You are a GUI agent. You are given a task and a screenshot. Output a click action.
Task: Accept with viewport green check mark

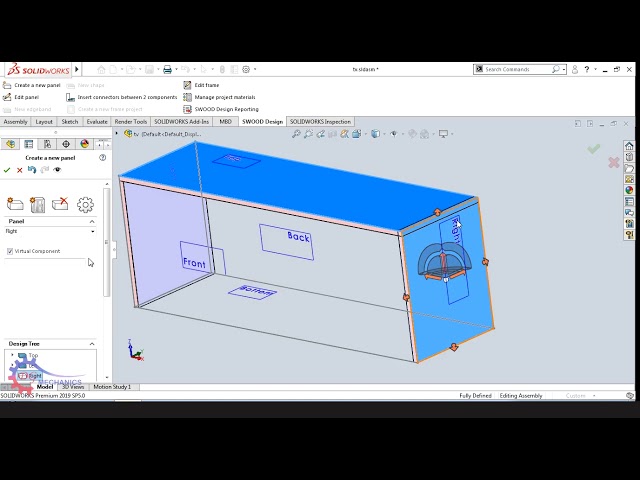[x=594, y=149]
